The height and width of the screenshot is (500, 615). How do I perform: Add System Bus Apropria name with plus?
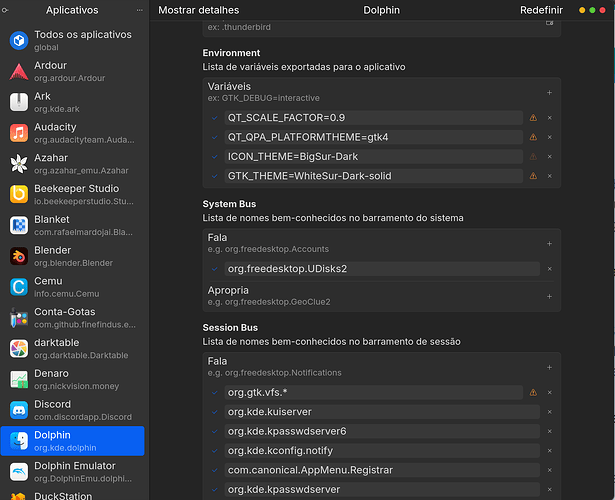pos(549,296)
